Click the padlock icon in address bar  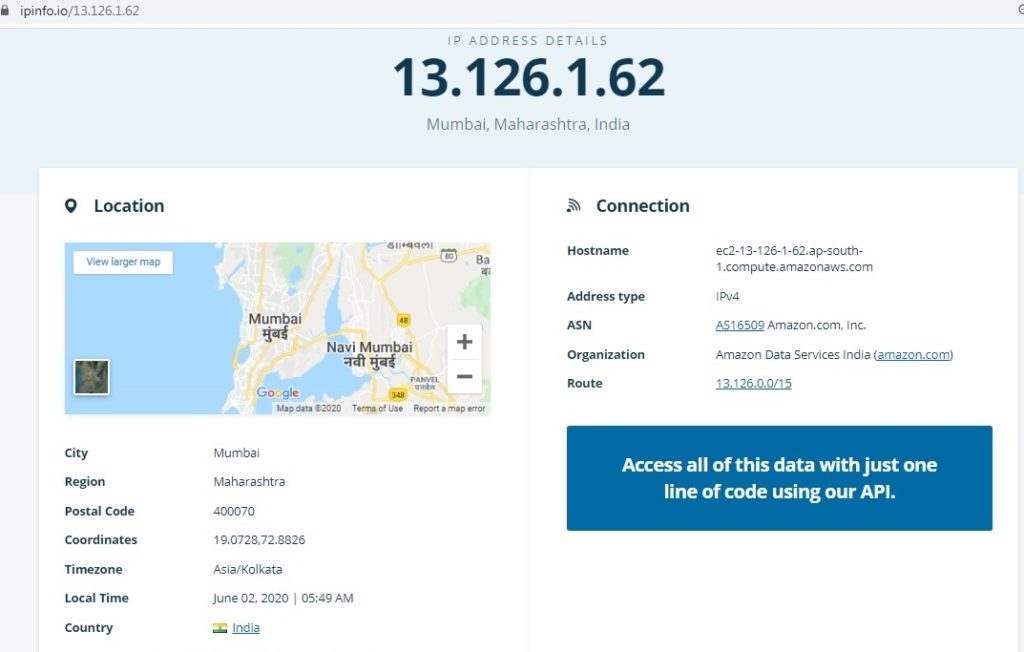tap(6, 11)
